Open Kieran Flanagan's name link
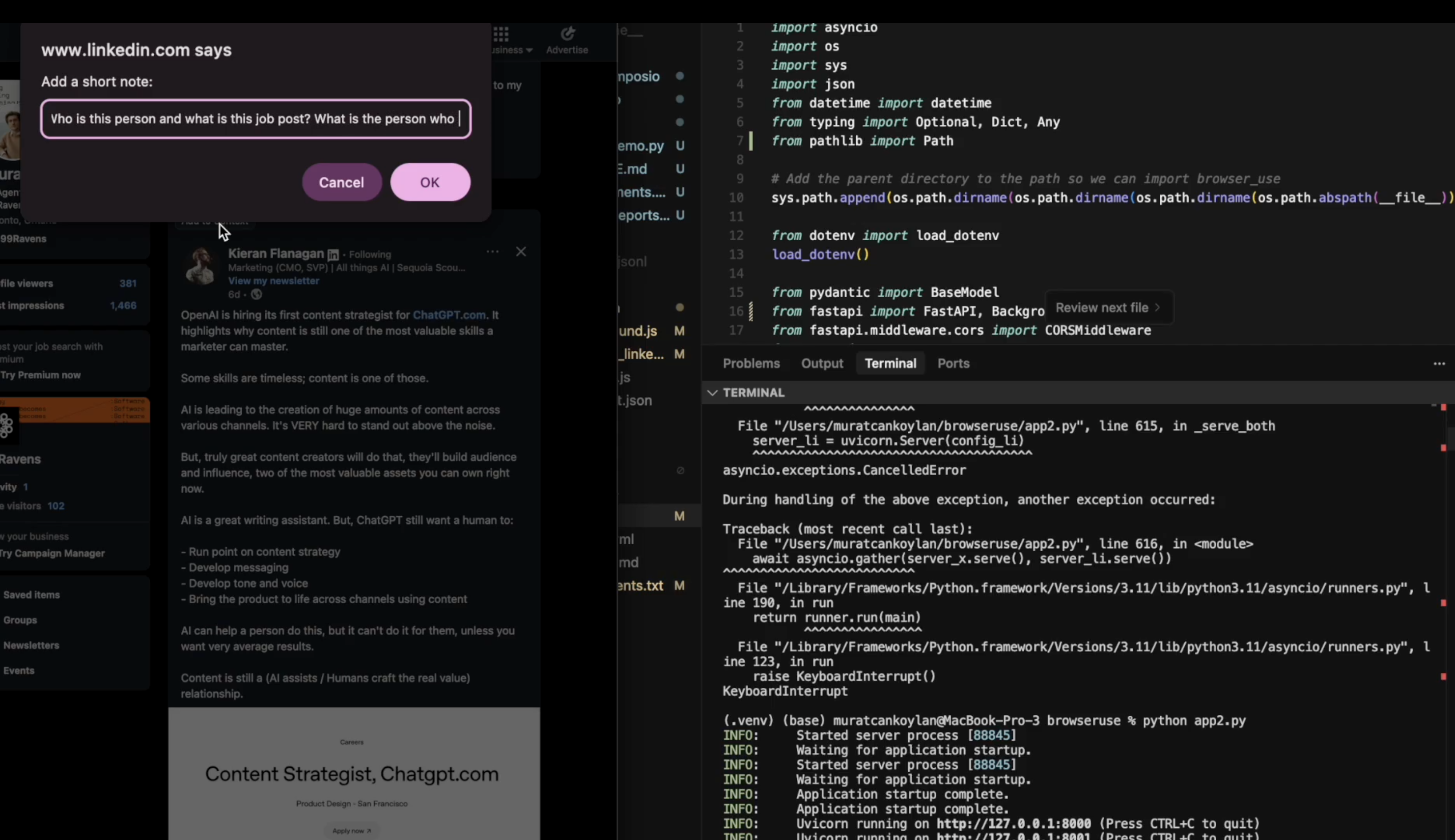Screen dimensions: 1455x840 click(x=276, y=253)
